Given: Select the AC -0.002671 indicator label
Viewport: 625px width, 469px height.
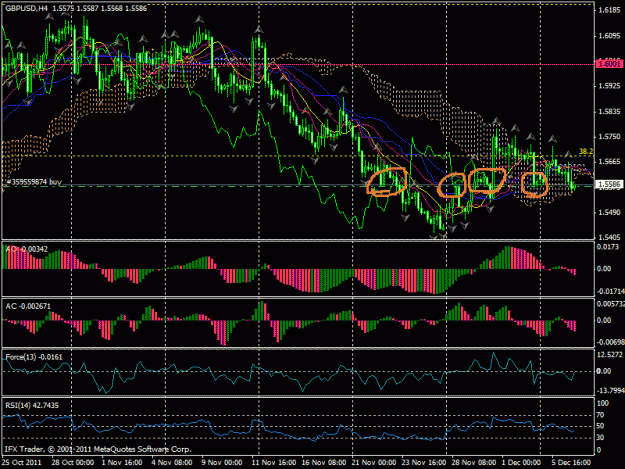Looking at the screenshot, I should tap(28, 306).
